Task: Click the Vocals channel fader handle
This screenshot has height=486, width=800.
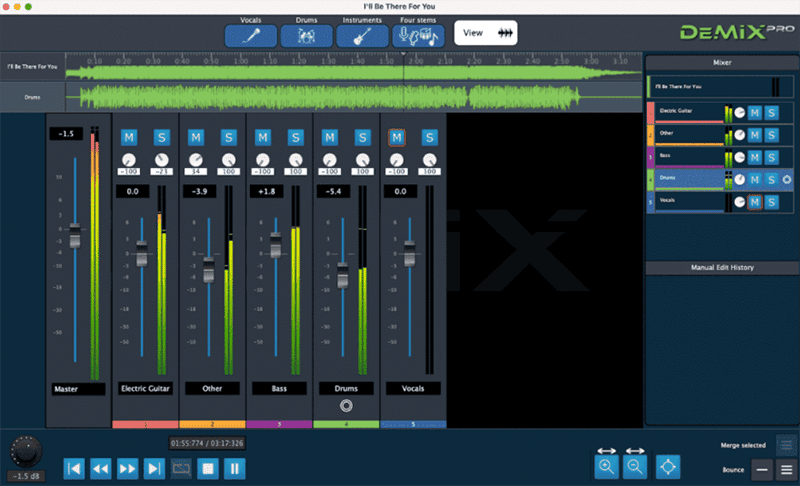Action: 410,253
